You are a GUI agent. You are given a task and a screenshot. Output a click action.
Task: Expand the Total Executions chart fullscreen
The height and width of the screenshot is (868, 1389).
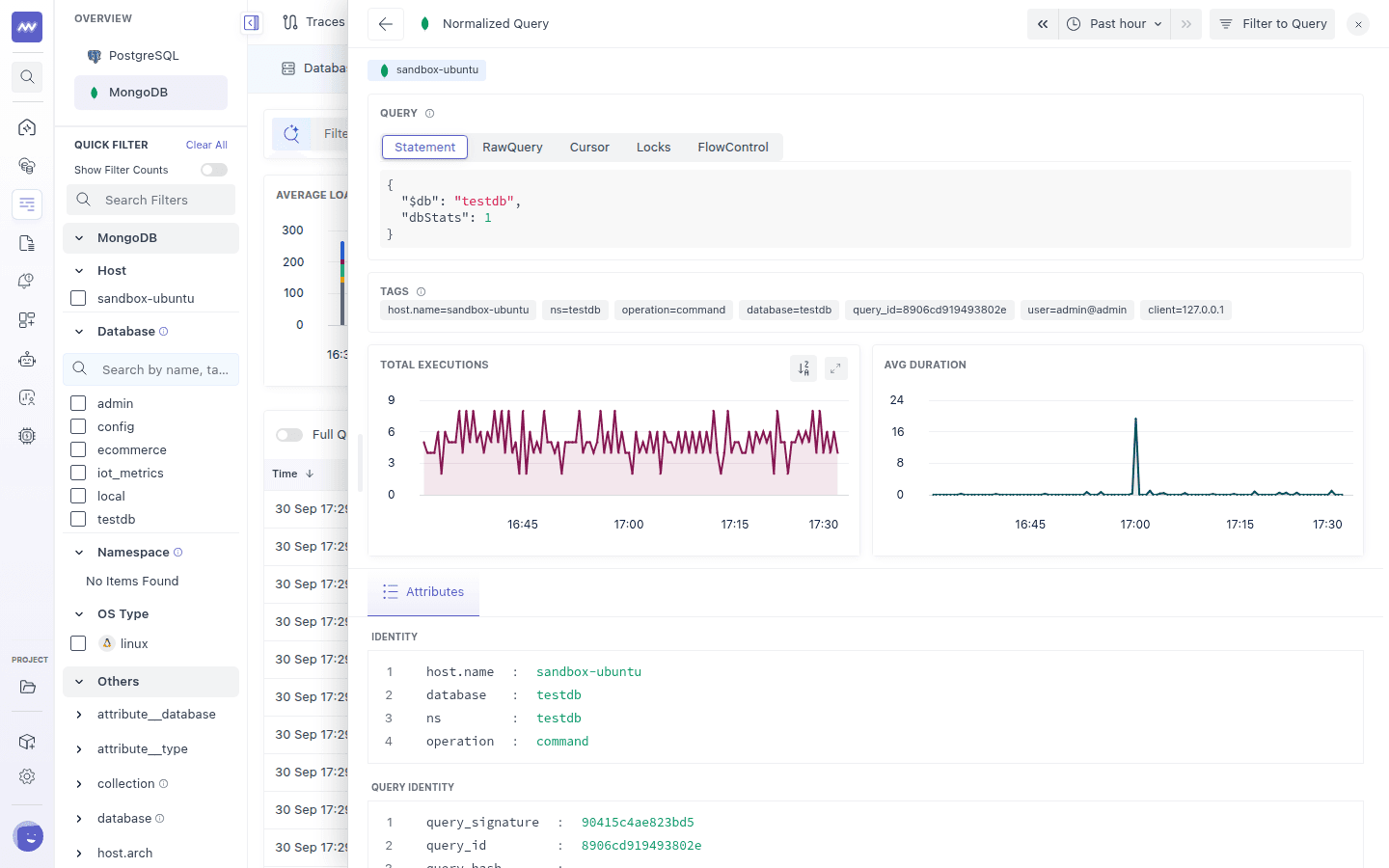836,367
